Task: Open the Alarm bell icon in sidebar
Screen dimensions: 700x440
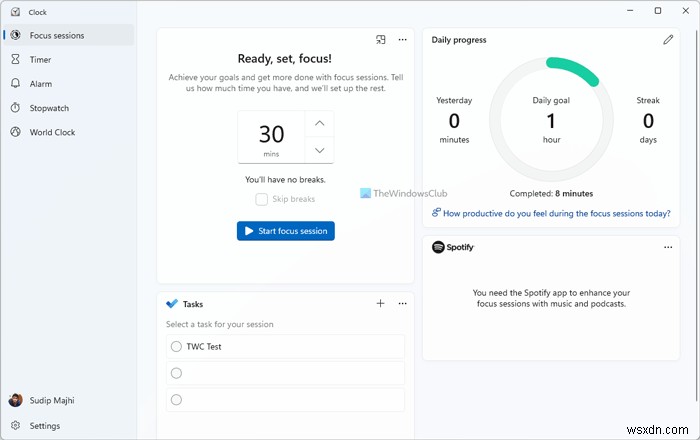Action: click(16, 84)
